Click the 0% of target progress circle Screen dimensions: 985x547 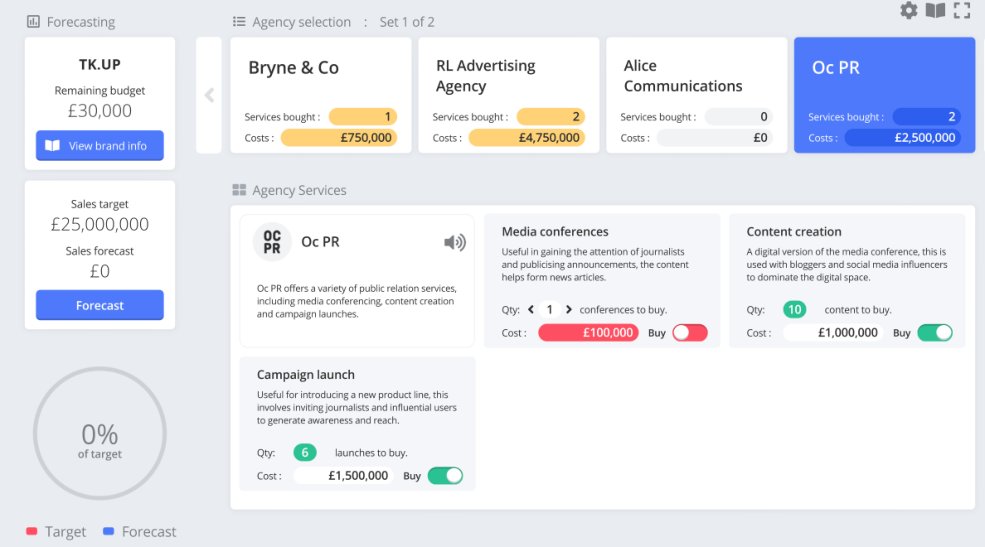(x=100, y=434)
